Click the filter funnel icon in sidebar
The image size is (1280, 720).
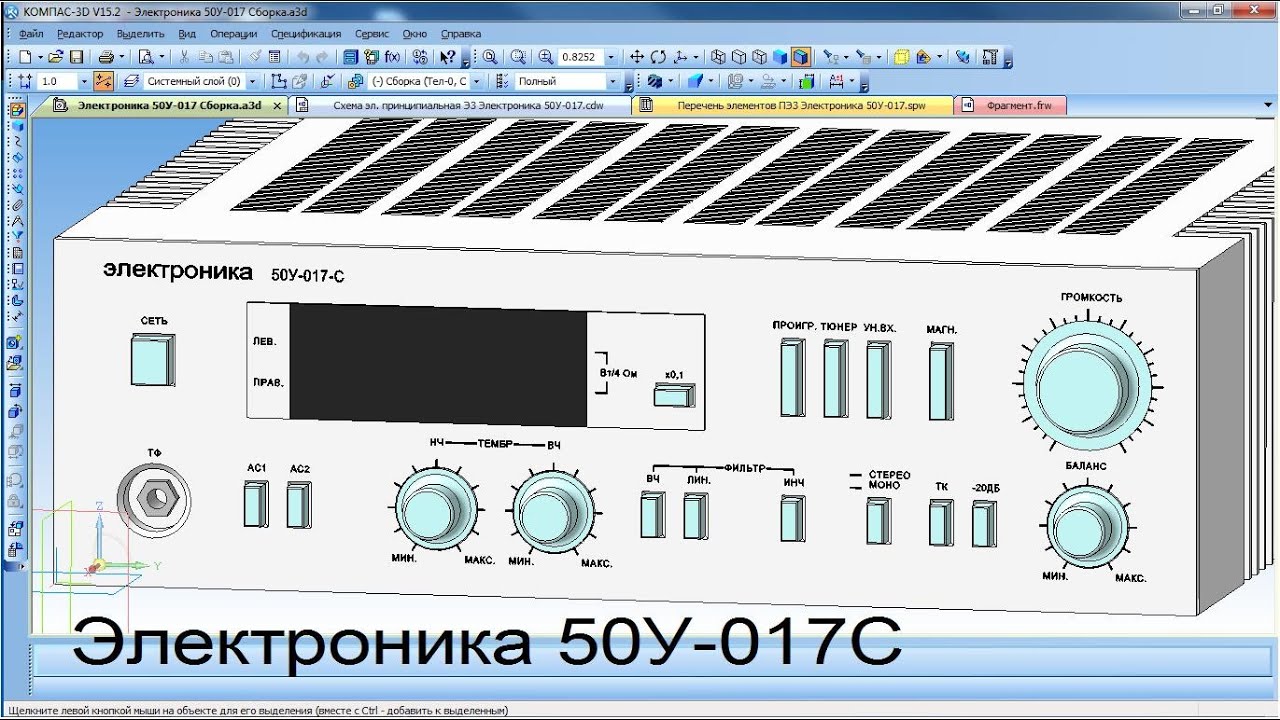[17, 237]
